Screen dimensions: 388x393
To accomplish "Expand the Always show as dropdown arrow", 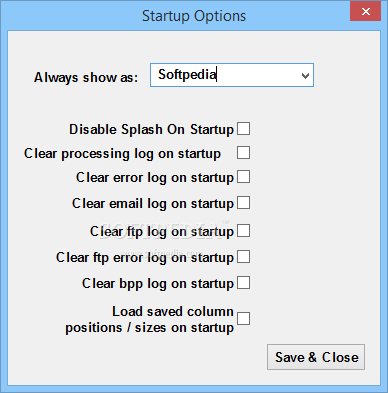I will click(x=305, y=76).
